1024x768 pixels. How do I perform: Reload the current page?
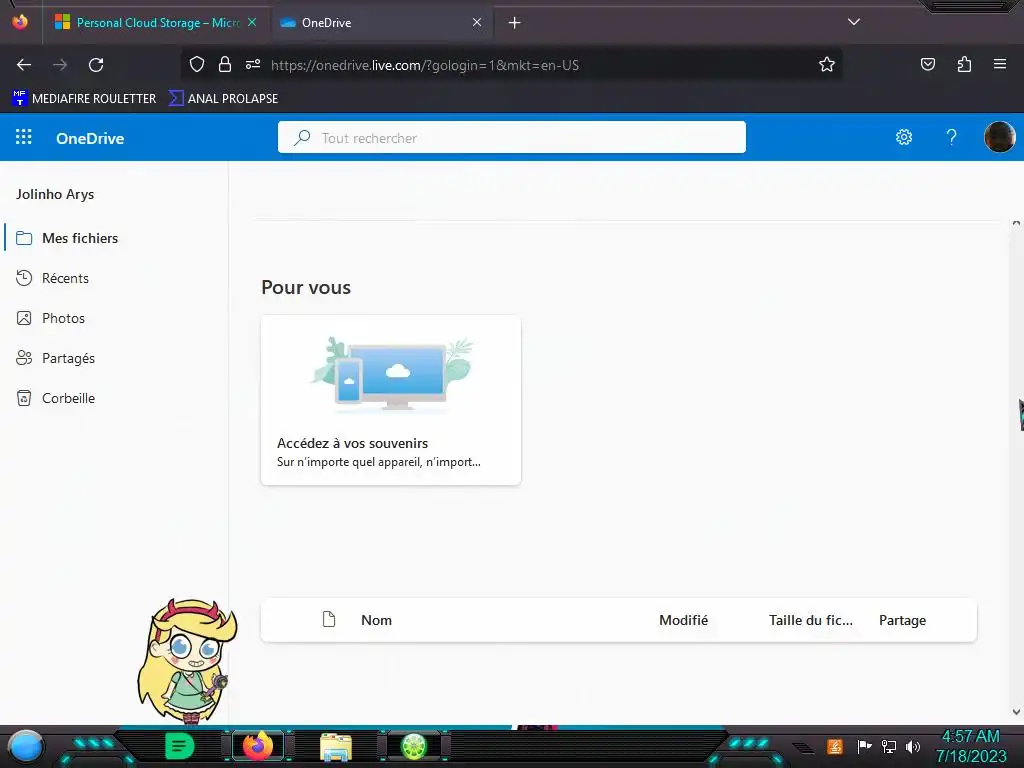pos(96,65)
